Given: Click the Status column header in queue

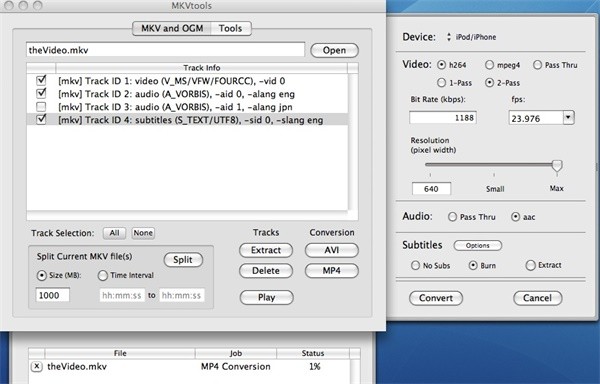Looking at the screenshot, I should click(x=313, y=353).
